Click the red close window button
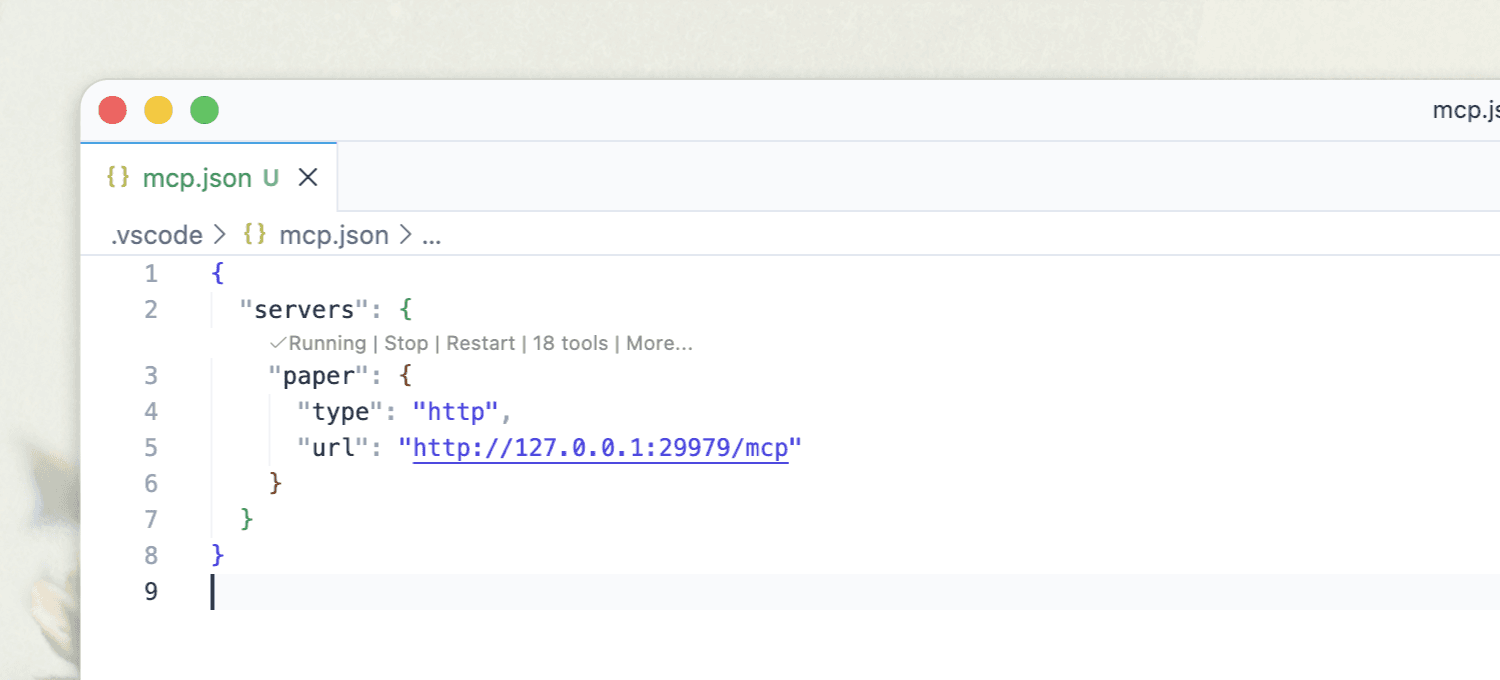The height and width of the screenshot is (680, 1500). click(113, 110)
